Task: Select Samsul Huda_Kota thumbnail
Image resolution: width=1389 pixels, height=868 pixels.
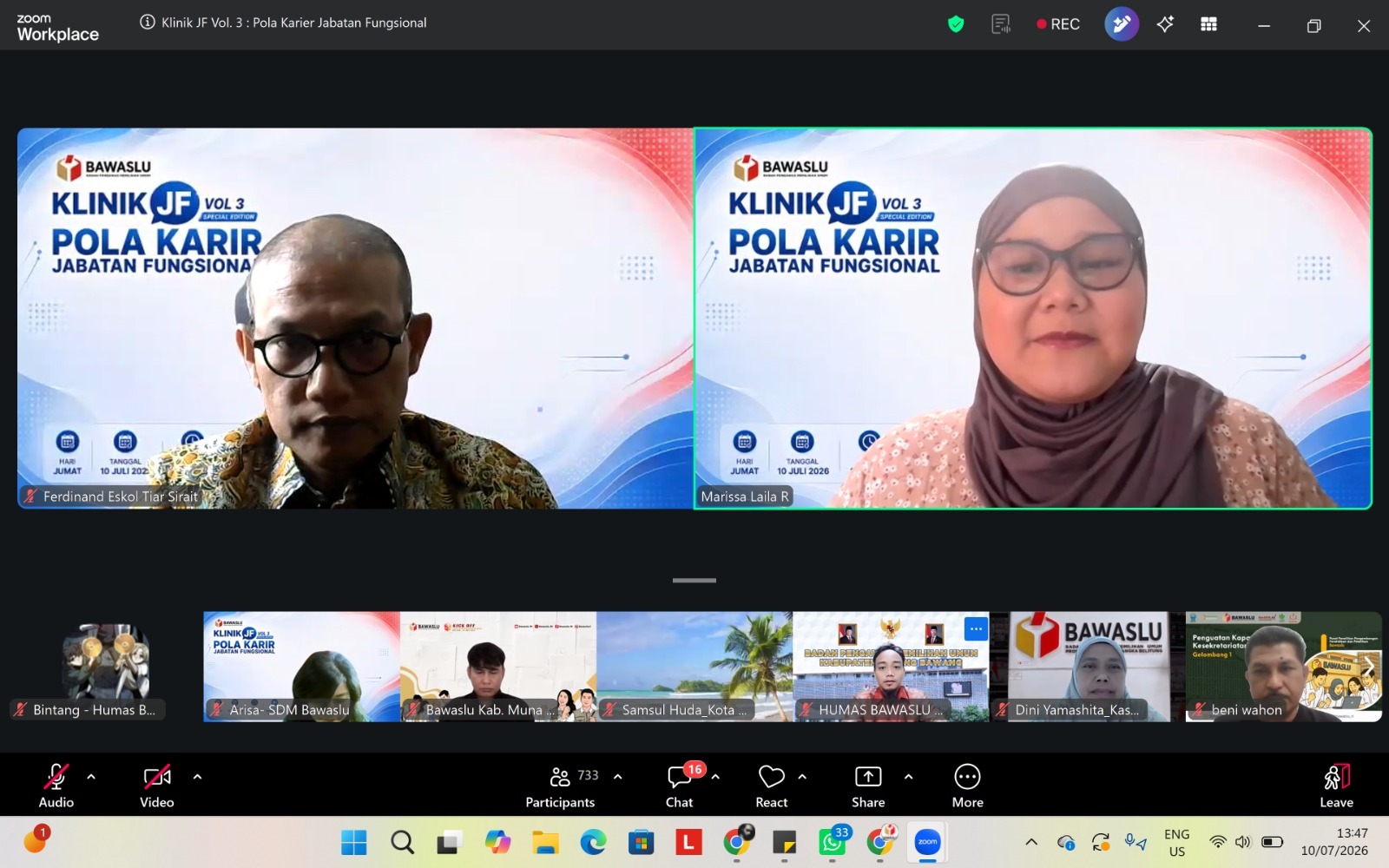Action: pyautogui.click(x=694, y=667)
